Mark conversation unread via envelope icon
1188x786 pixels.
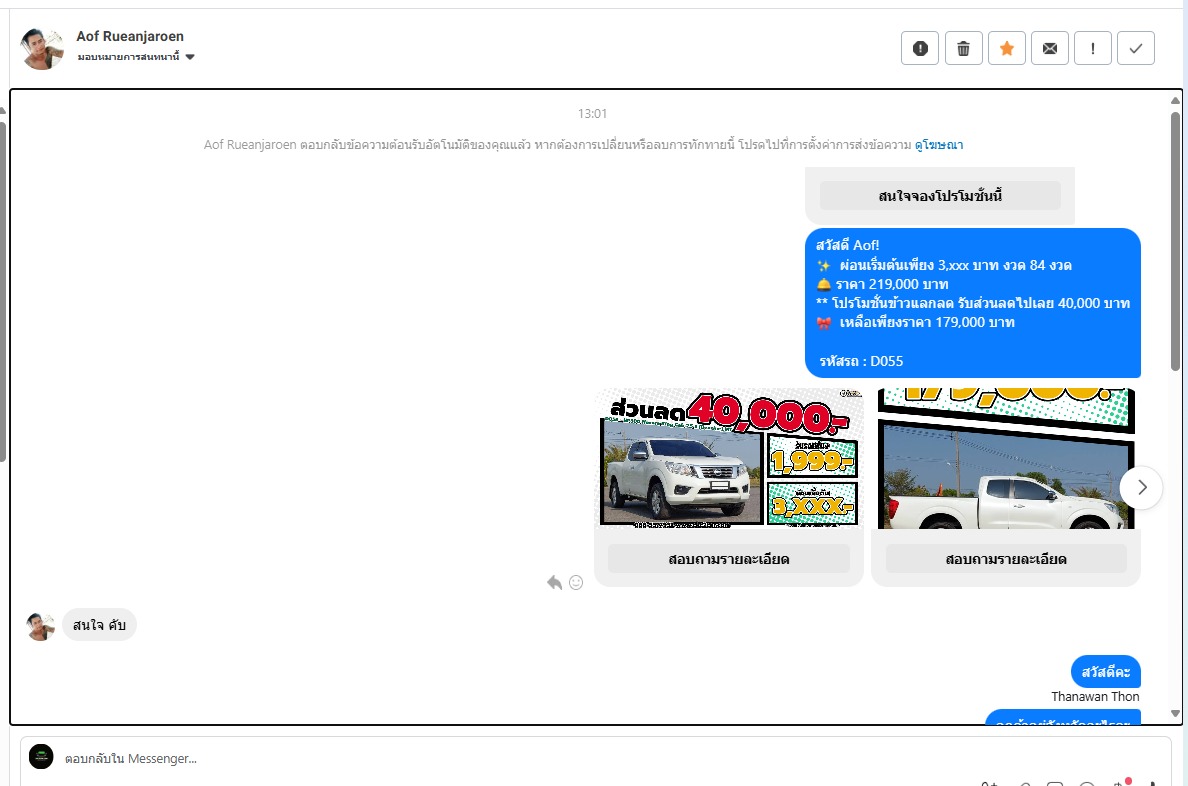[x=1050, y=49]
